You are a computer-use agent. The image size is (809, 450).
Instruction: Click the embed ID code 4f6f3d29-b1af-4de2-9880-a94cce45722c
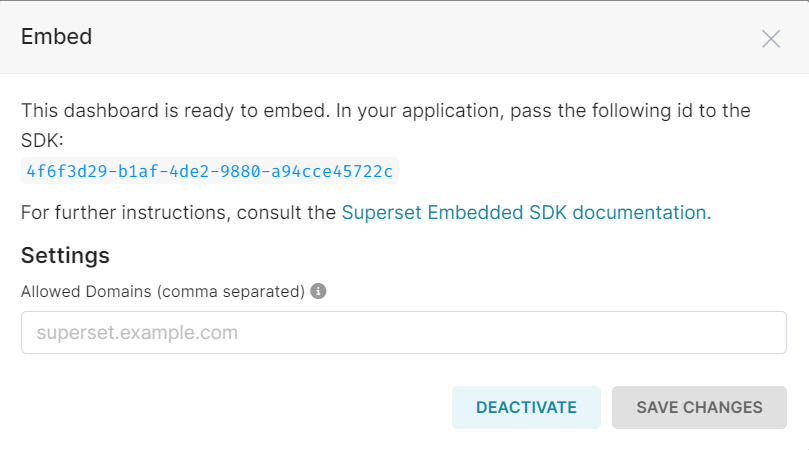[x=210, y=171]
